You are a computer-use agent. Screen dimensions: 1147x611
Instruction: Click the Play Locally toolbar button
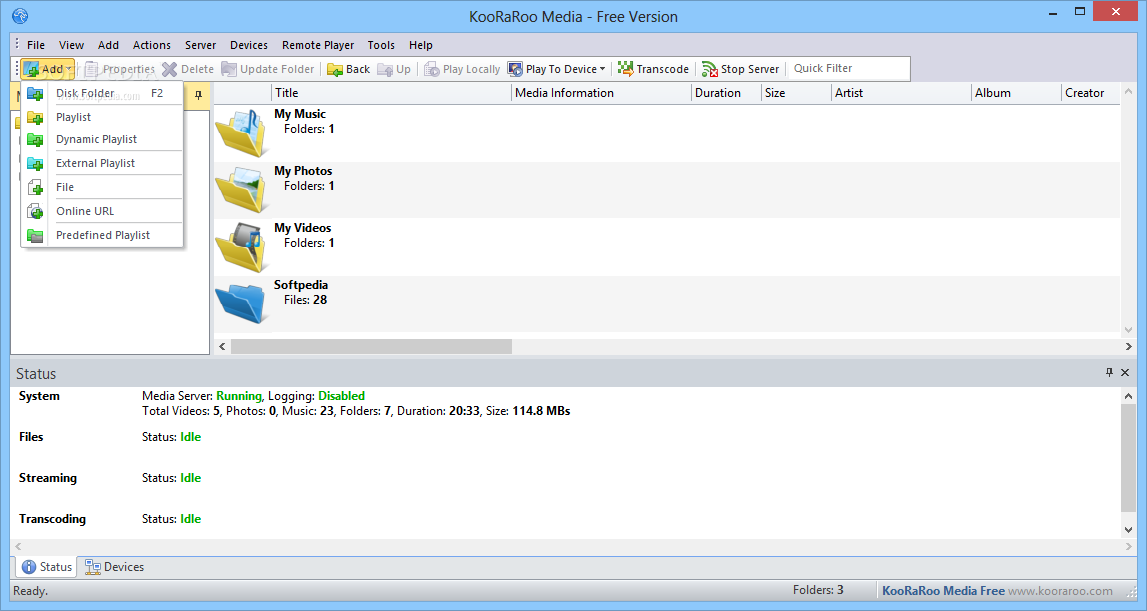(462, 69)
